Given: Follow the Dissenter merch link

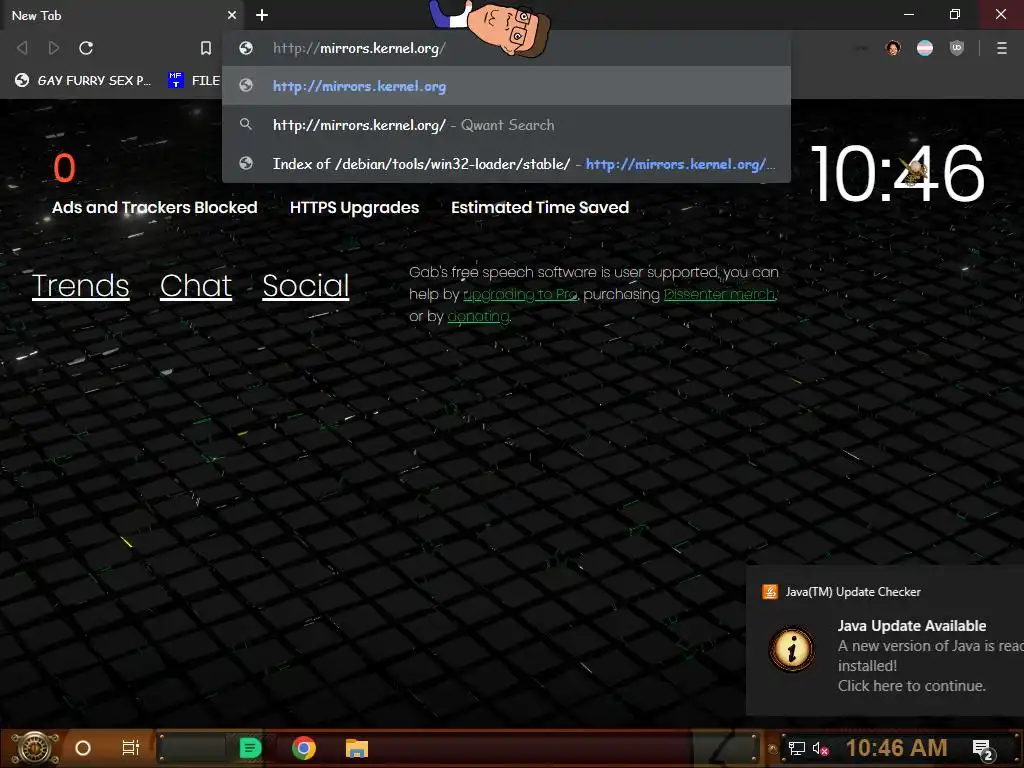Looking at the screenshot, I should [x=719, y=295].
